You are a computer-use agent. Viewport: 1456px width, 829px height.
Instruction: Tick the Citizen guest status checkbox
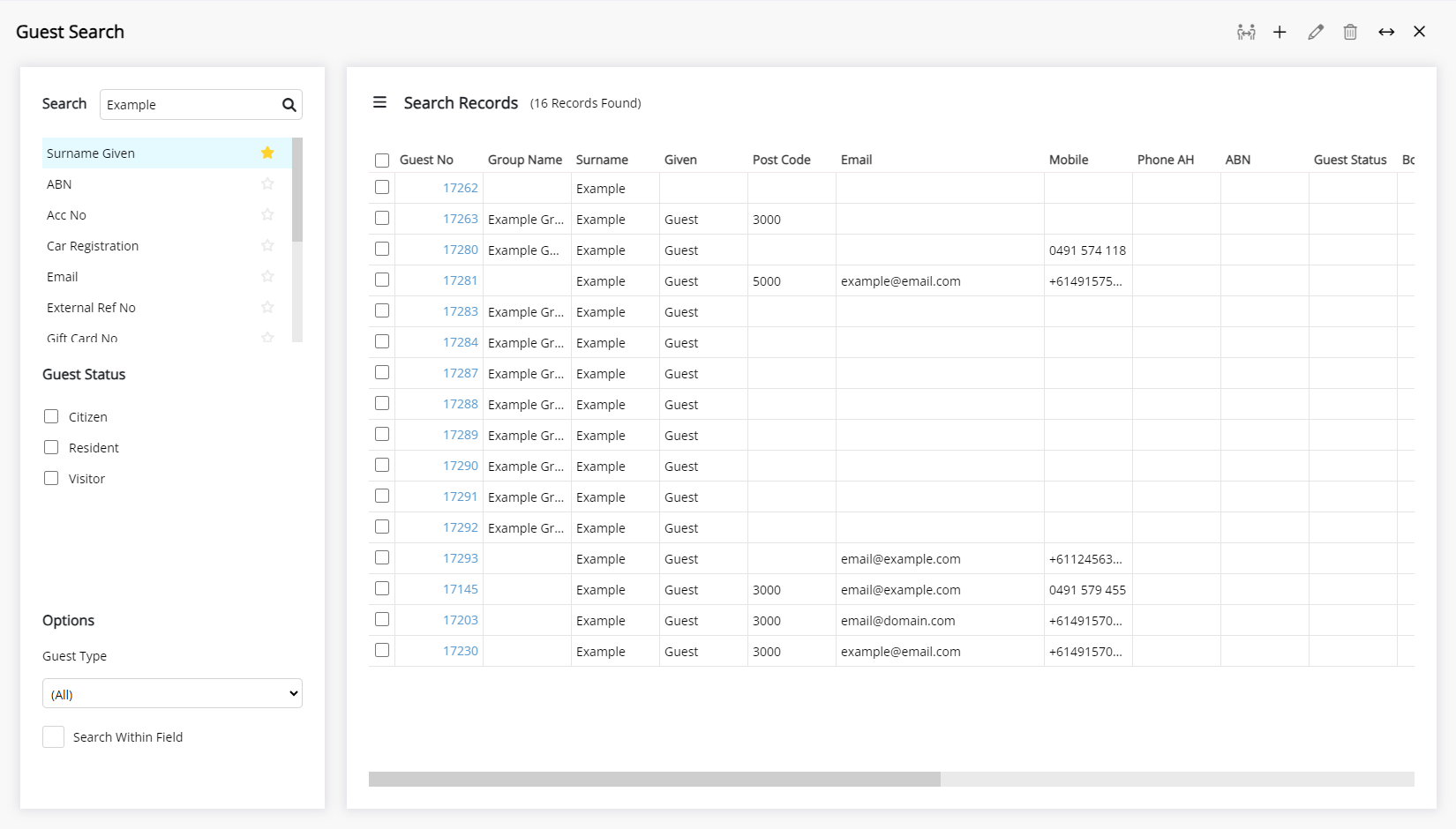tap(51, 416)
